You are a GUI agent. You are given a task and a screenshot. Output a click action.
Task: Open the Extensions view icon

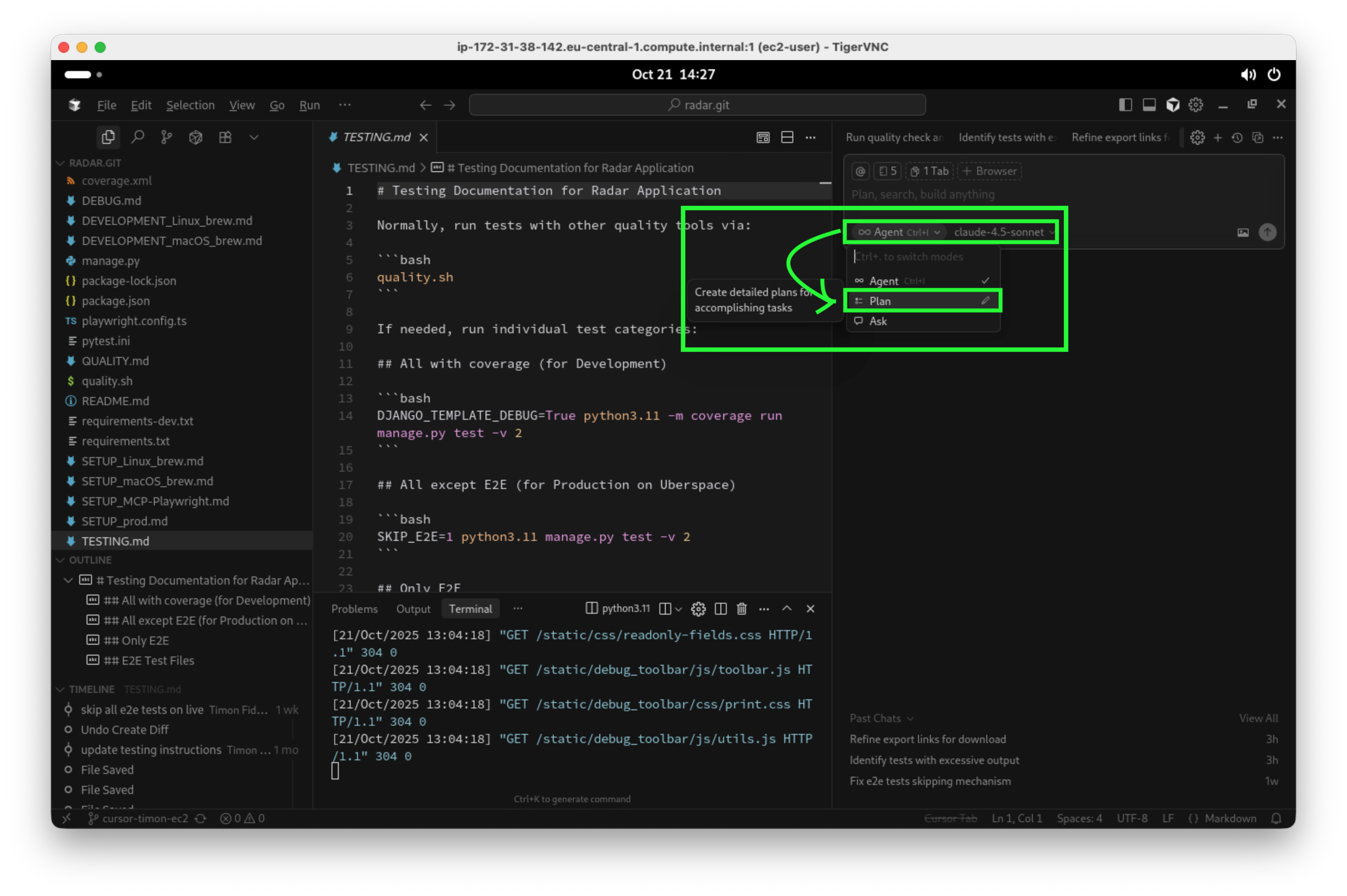tap(225, 137)
